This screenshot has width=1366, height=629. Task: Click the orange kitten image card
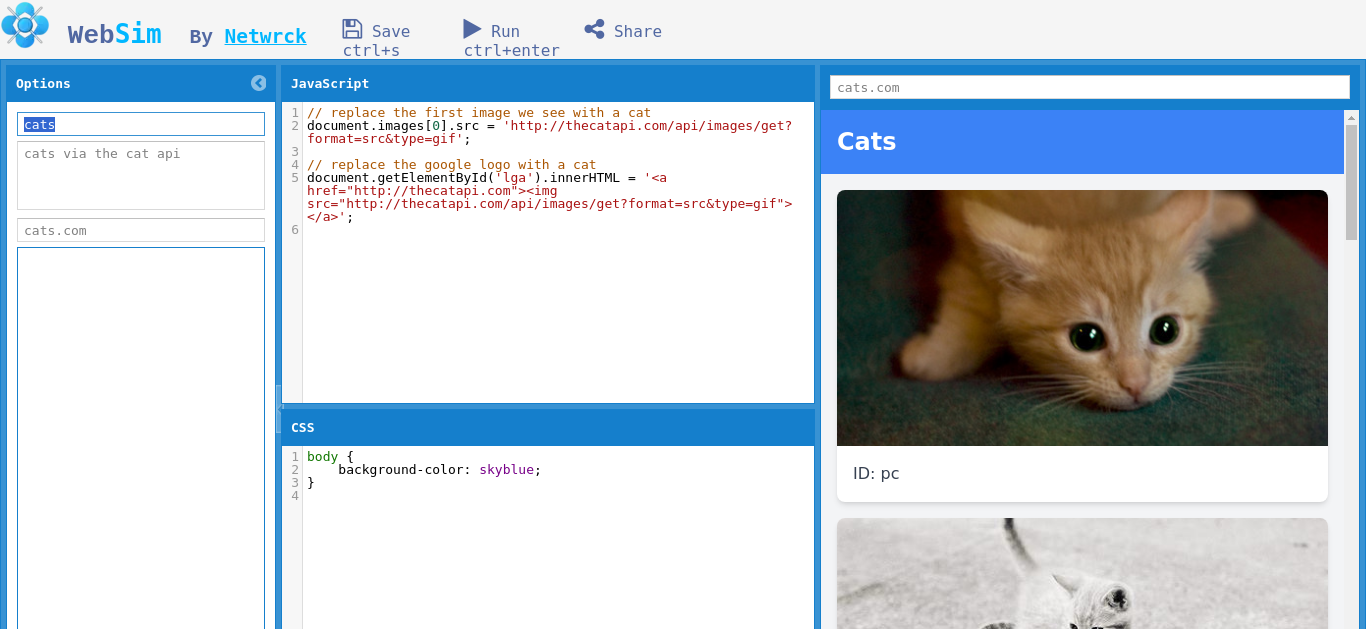[1082, 318]
